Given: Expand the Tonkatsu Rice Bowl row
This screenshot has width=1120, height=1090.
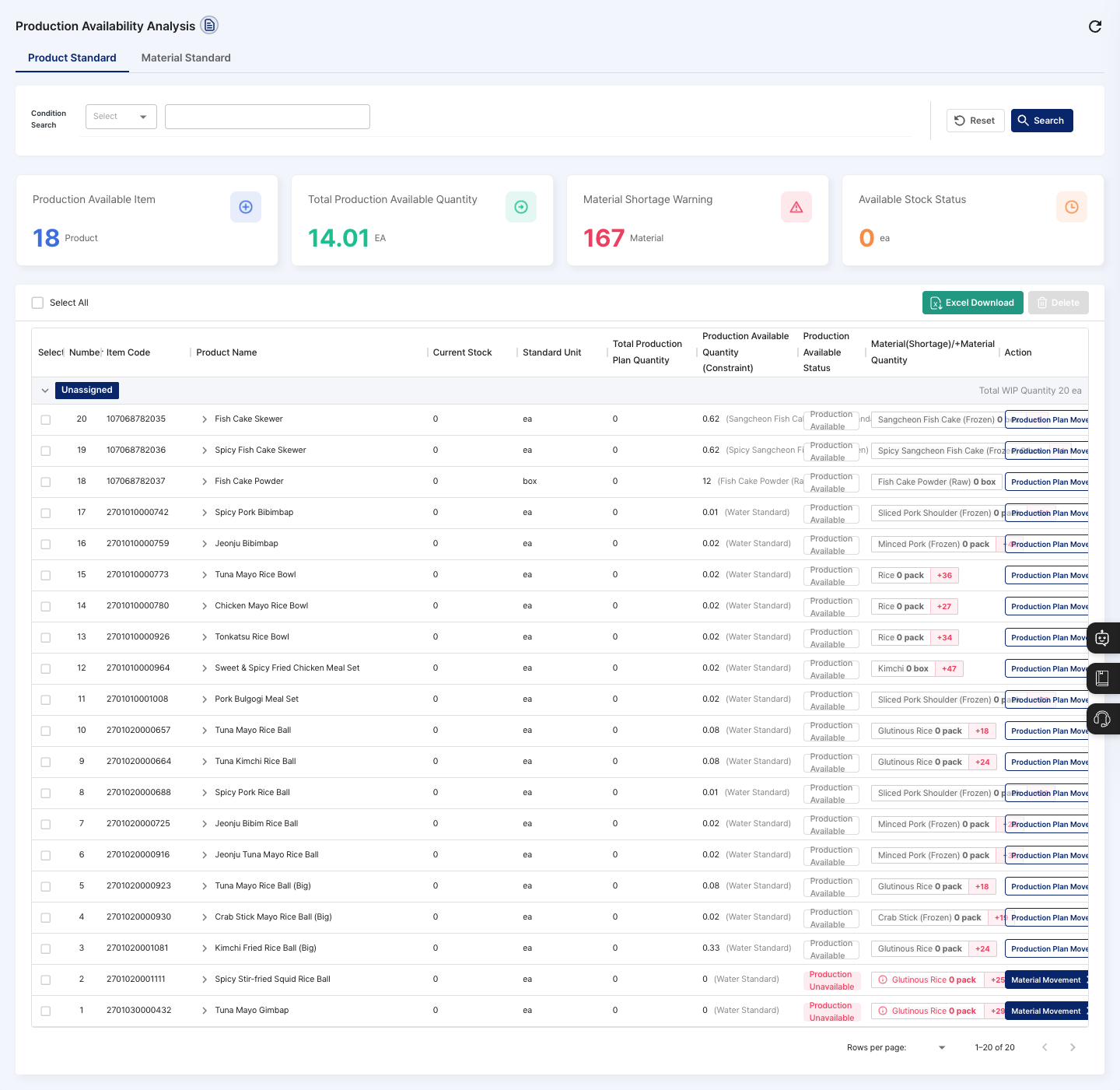Looking at the screenshot, I should point(205,637).
